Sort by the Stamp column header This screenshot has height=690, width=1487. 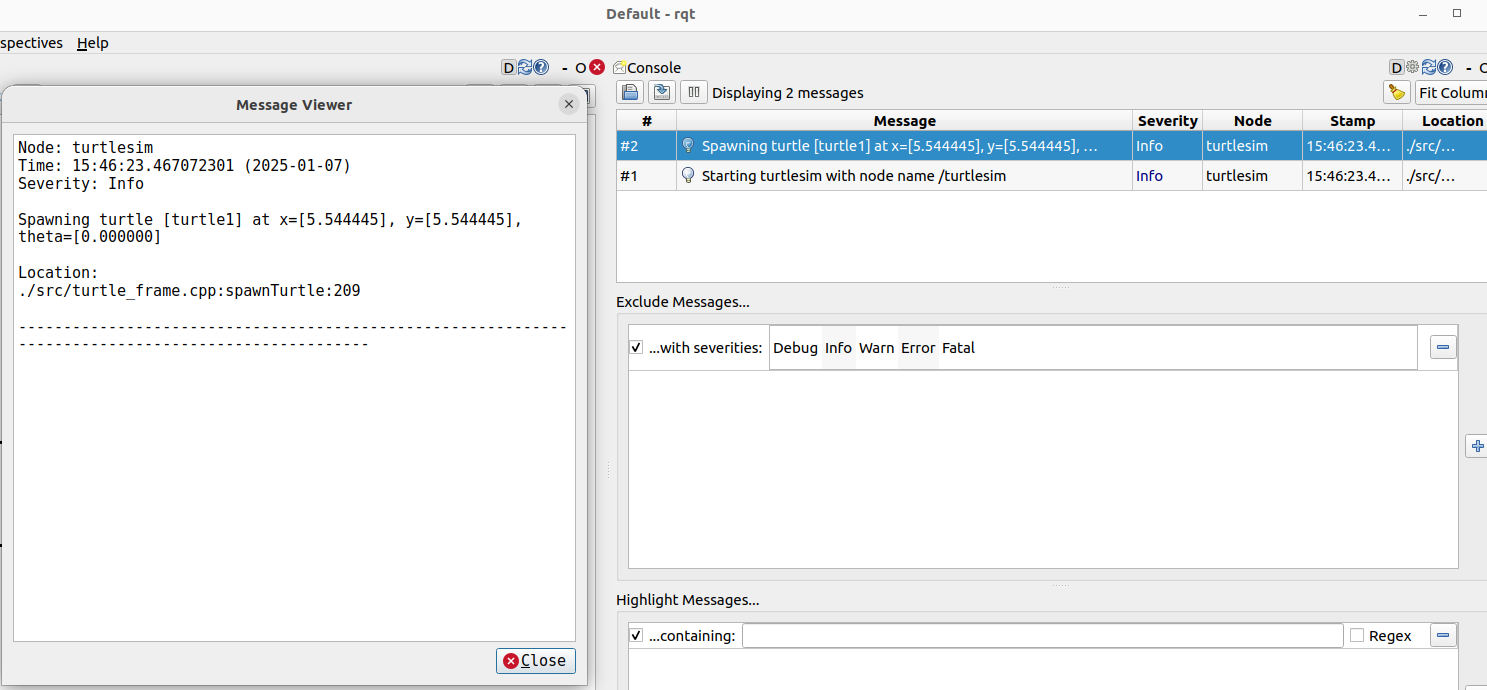click(x=1352, y=121)
